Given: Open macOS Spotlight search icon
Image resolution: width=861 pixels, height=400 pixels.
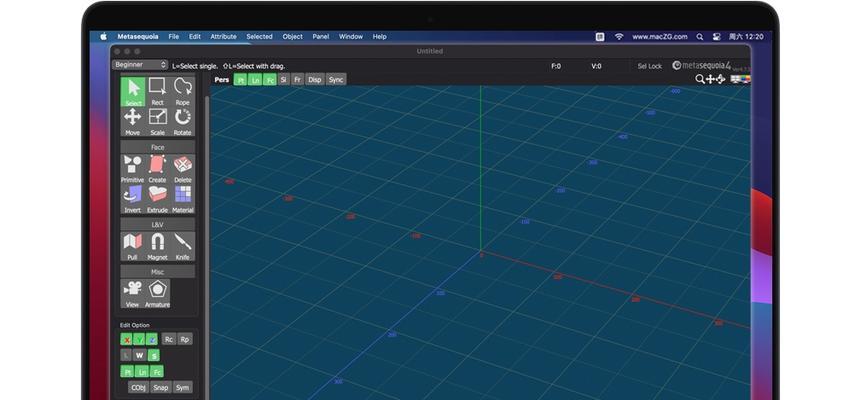Looking at the screenshot, I should [x=700, y=37].
